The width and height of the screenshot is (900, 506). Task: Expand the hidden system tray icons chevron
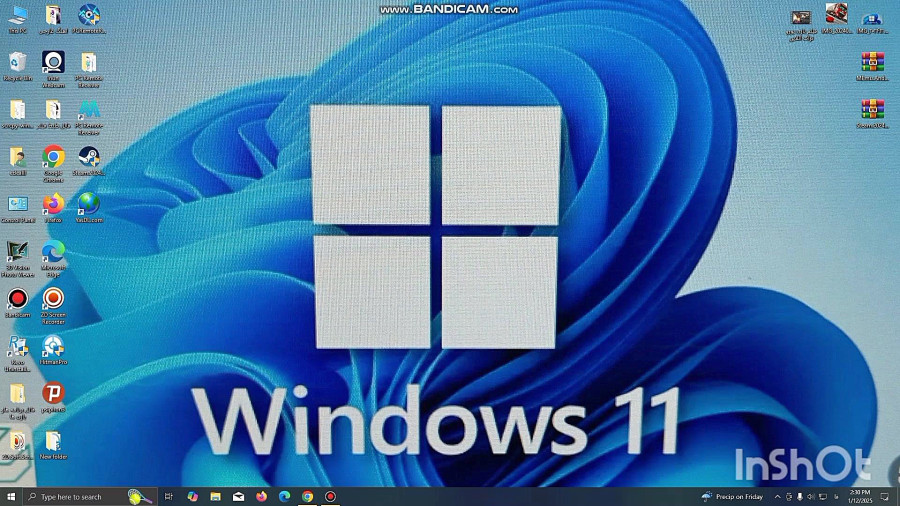point(777,497)
